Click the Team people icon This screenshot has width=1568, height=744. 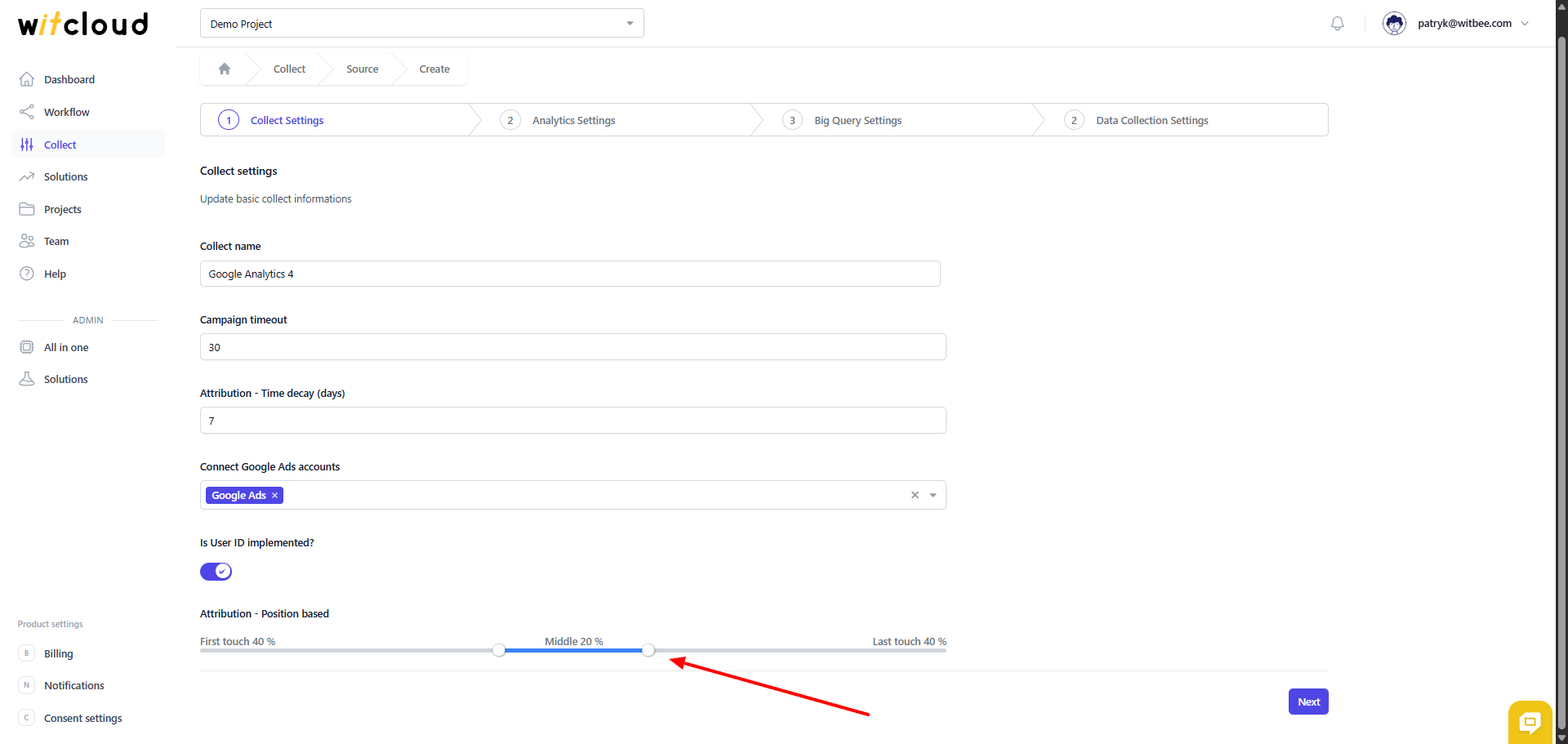[27, 241]
